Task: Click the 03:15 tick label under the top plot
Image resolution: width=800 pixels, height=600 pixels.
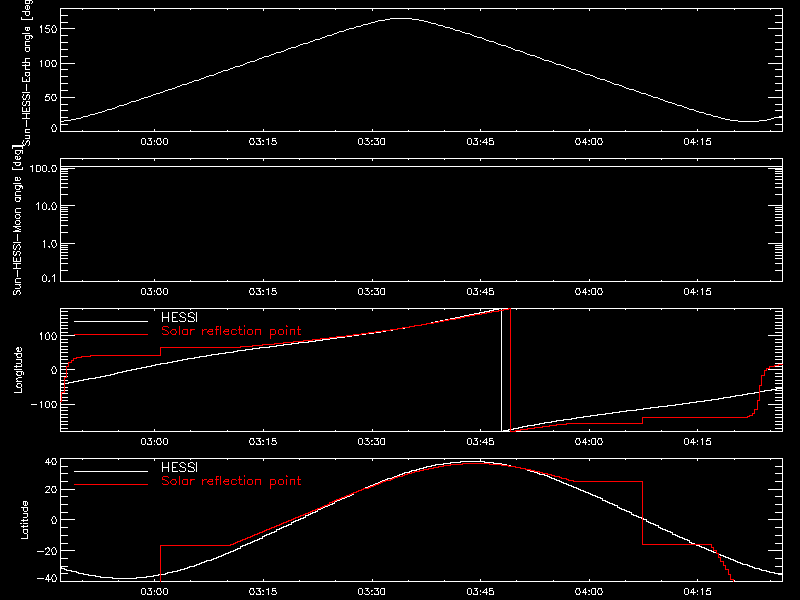Action: pyautogui.click(x=263, y=142)
